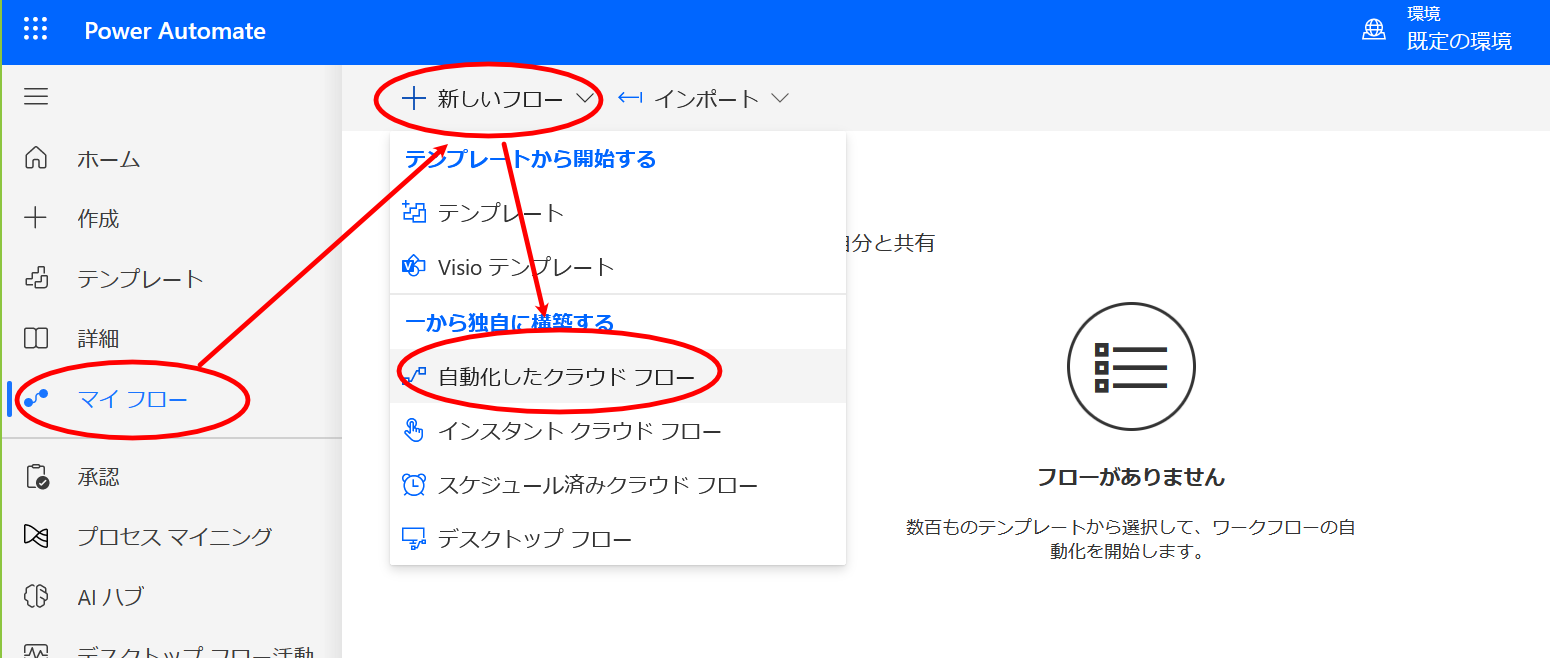This screenshot has height=658, width=1550.
Task: Click the instant cloud flow hand icon
Action: tap(414, 431)
